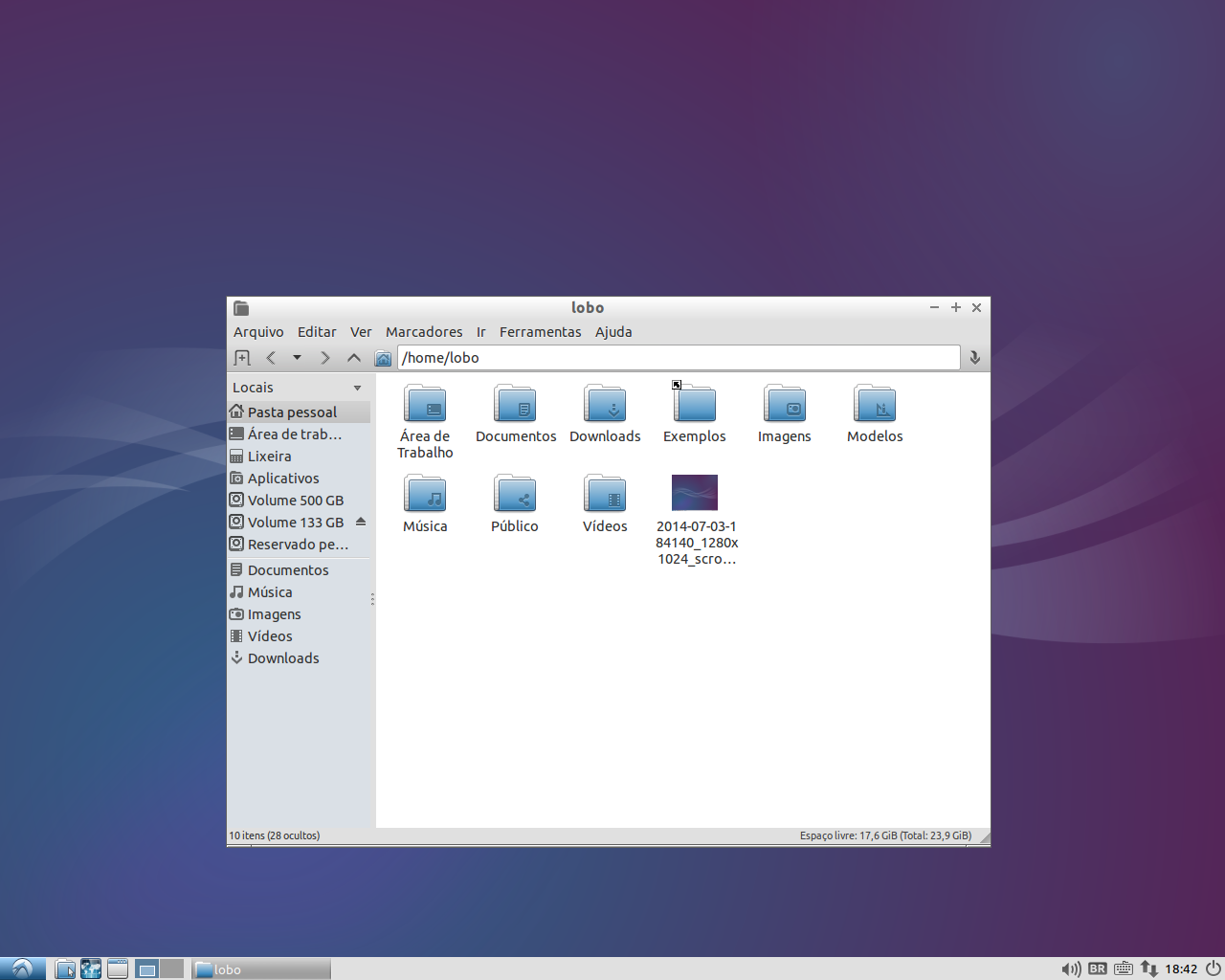Click the arrow at the path bar's end
The image size is (1225, 980).
[974, 357]
